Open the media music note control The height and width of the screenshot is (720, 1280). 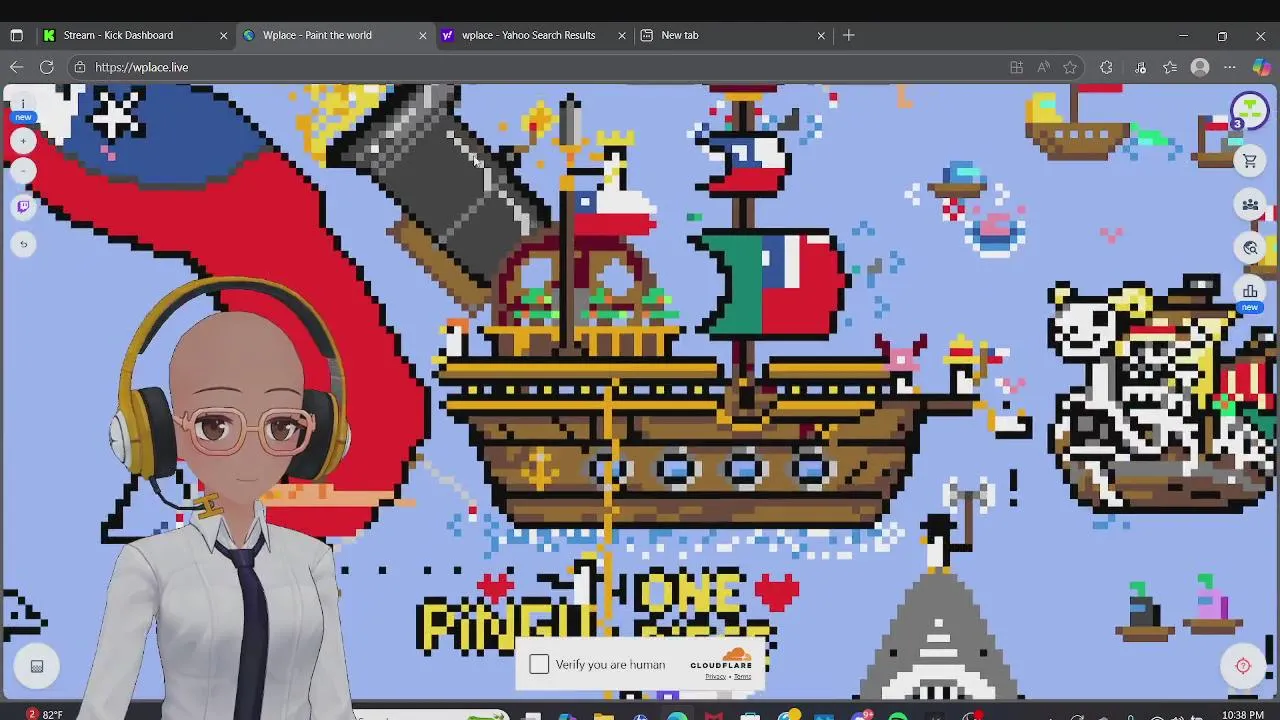coord(1140,67)
